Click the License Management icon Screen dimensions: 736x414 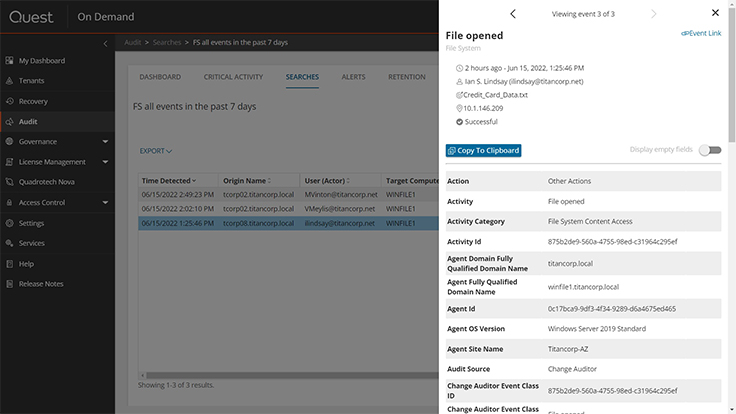(9, 162)
